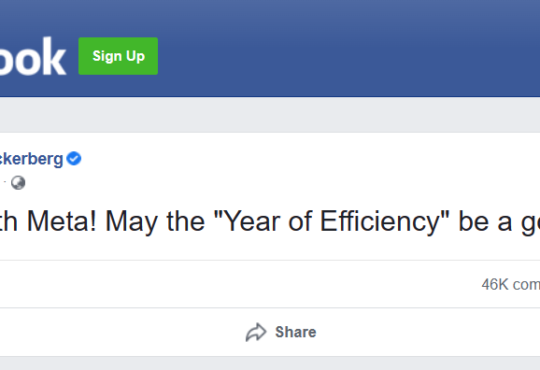Click the blue verified checkmark badge
Viewport: 540px width, 370px height.
tap(74, 159)
